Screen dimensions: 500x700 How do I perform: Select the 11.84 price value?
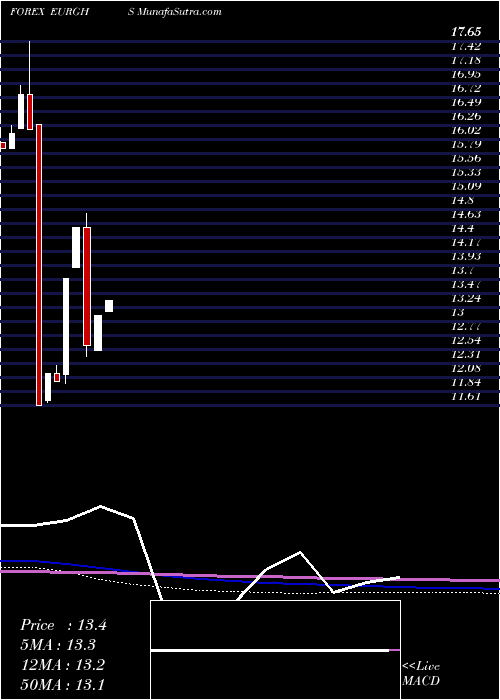pyautogui.click(x=466, y=382)
